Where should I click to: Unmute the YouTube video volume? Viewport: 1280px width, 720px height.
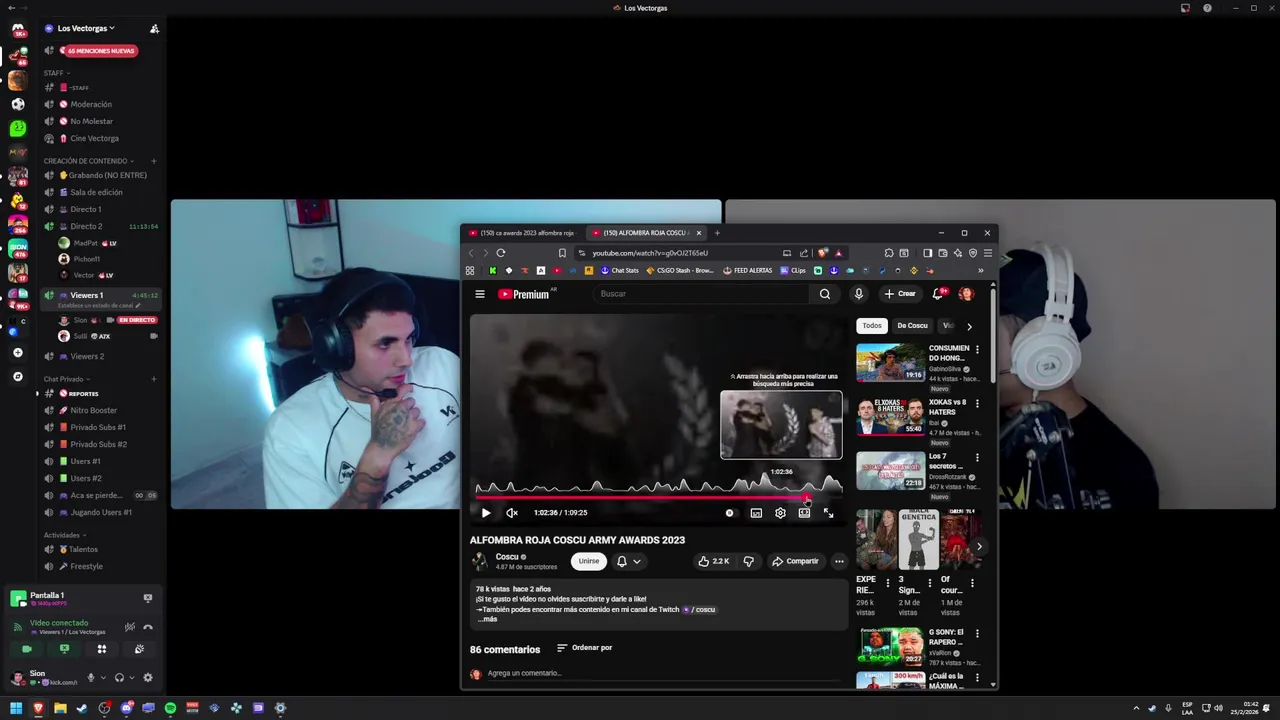[512, 513]
